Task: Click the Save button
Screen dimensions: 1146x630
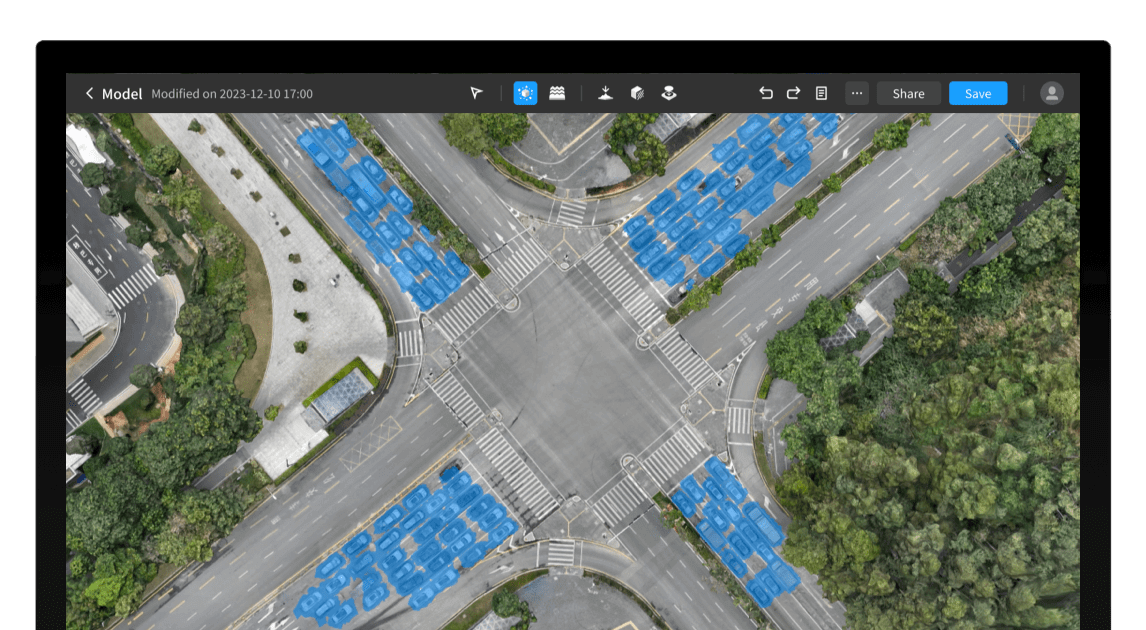Action: click(x=978, y=93)
